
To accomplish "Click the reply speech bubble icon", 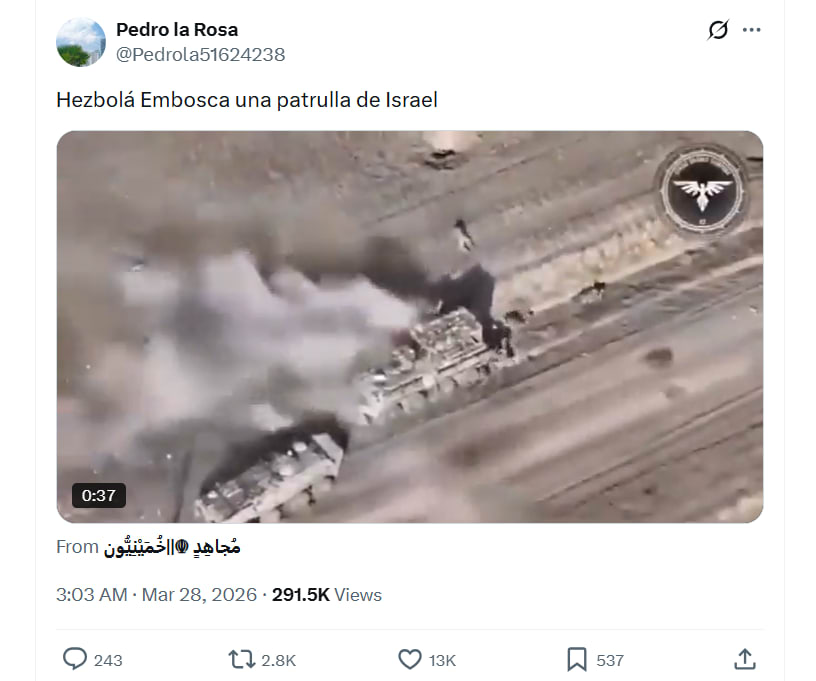I will point(75,659).
